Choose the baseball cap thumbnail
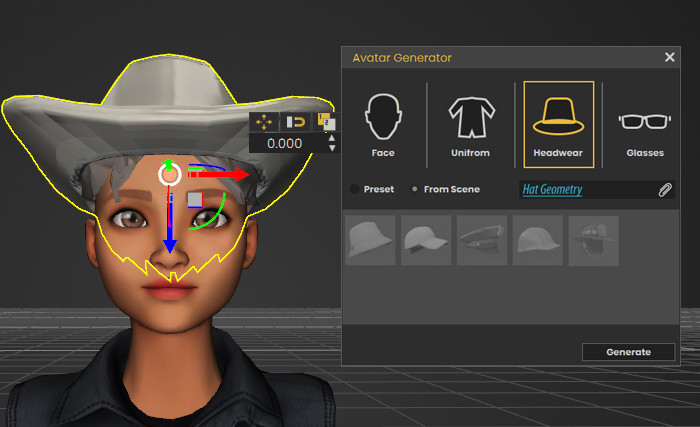This screenshot has width=700, height=427. 426,240
